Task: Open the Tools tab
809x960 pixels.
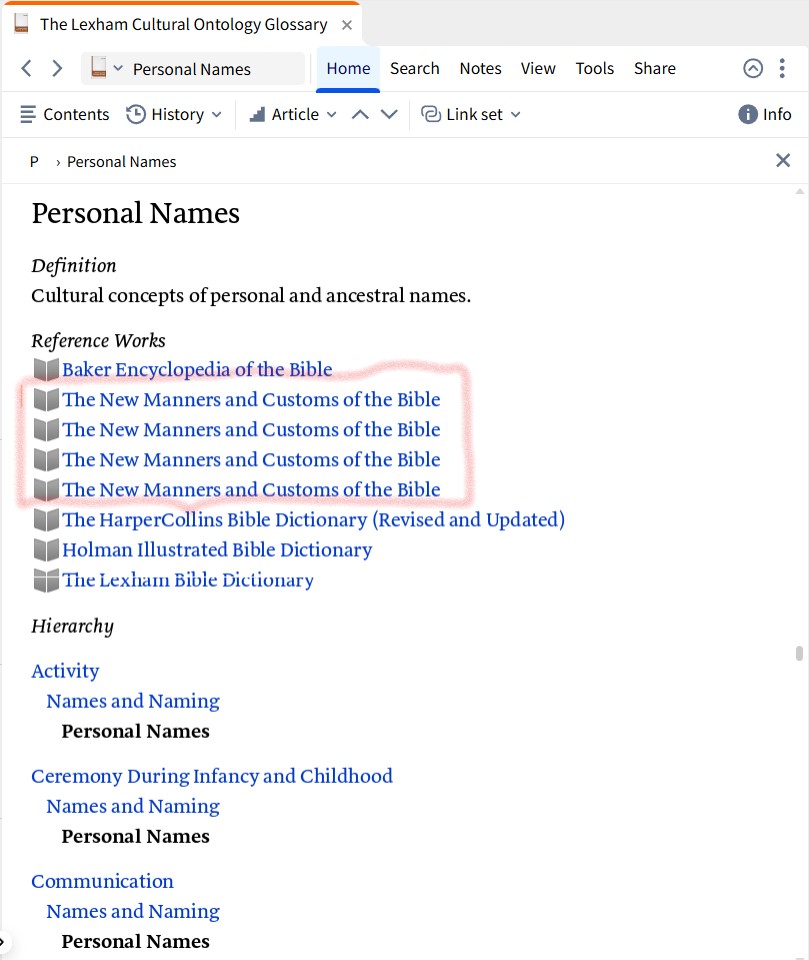Action: (594, 69)
